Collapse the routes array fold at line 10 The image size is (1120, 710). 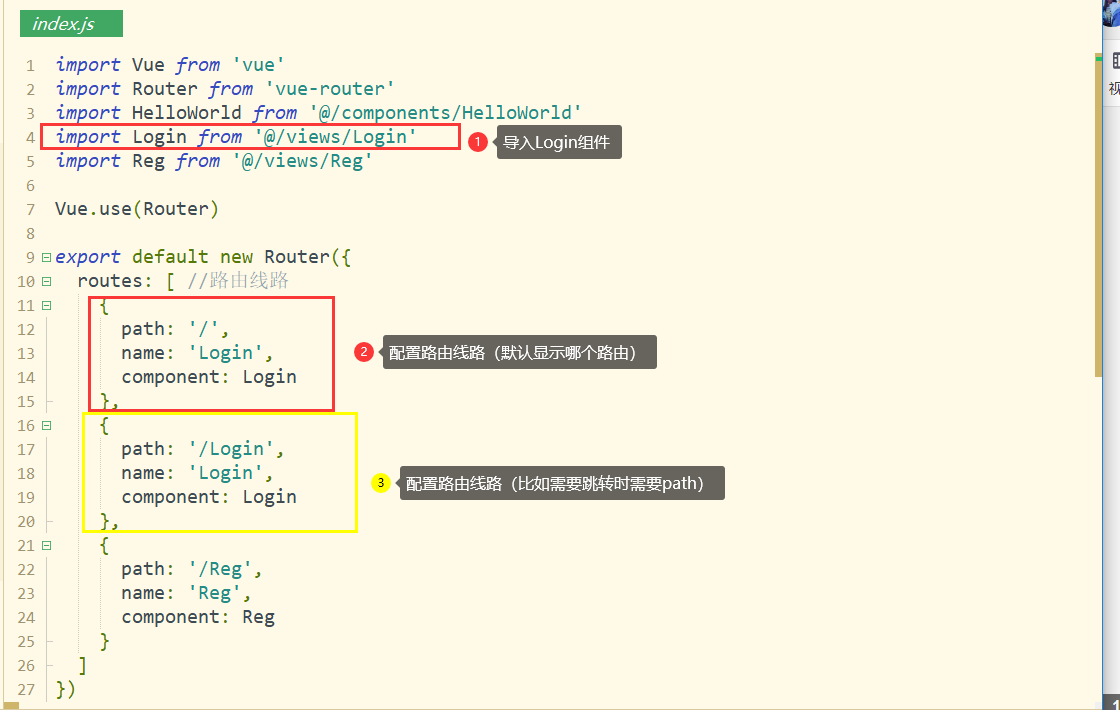pos(46,281)
